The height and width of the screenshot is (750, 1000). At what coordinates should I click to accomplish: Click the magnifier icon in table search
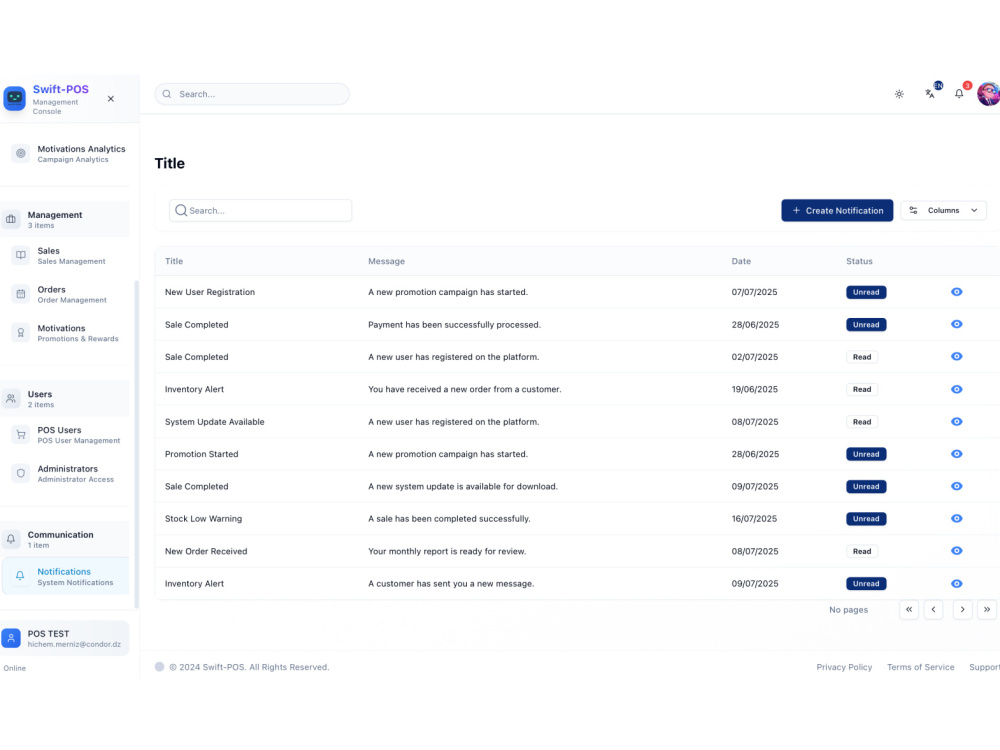181,210
